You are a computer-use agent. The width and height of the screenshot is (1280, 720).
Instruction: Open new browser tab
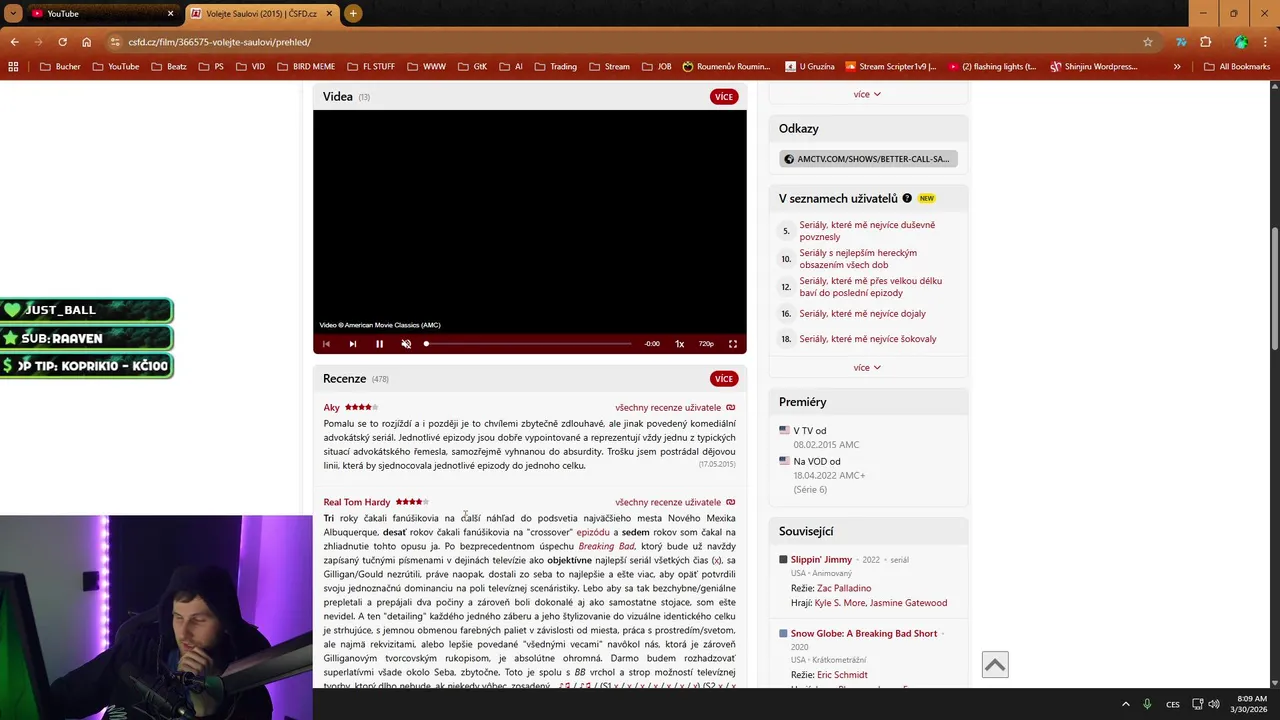pyautogui.click(x=353, y=13)
